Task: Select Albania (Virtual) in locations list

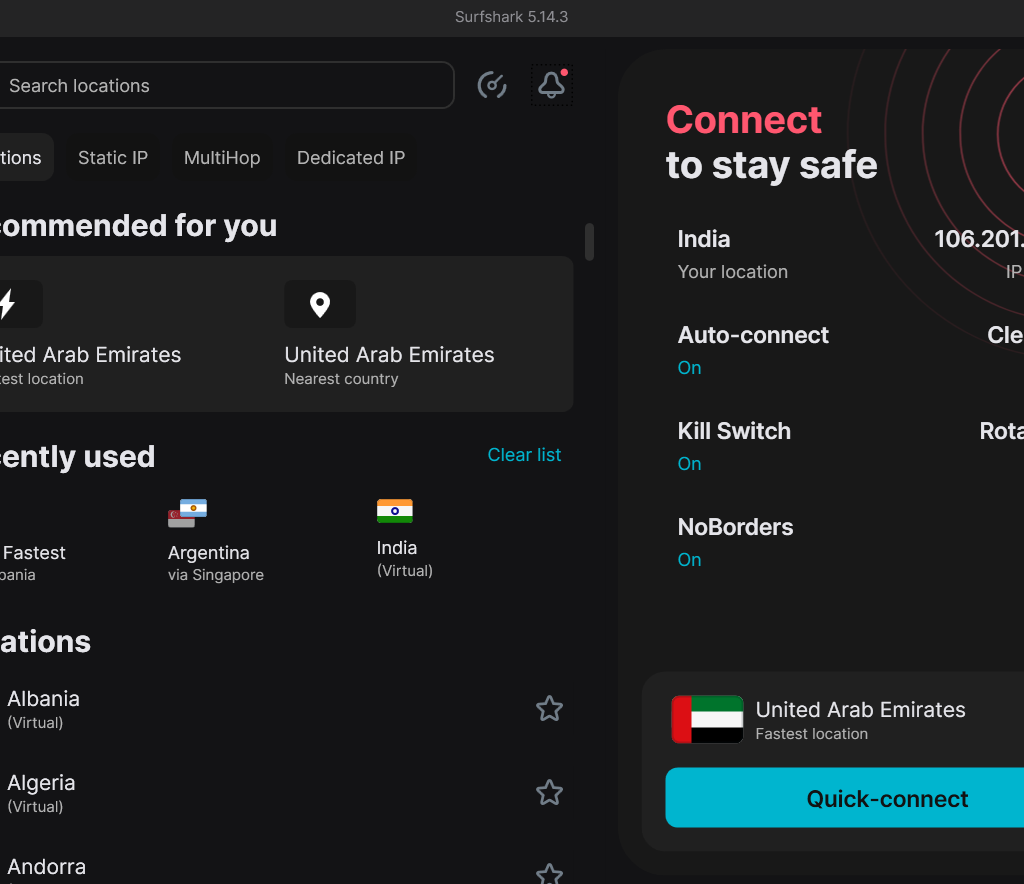Action: click(x=281, y=709)
